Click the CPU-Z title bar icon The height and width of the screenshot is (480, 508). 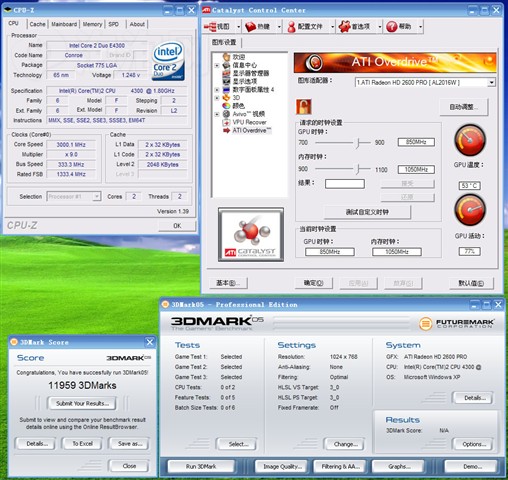pos(7,10)
